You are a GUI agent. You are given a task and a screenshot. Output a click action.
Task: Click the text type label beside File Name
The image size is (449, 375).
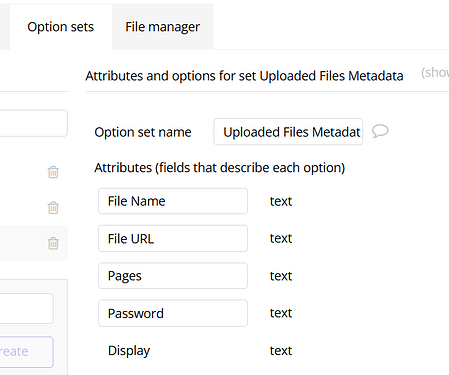coord(281,201)
